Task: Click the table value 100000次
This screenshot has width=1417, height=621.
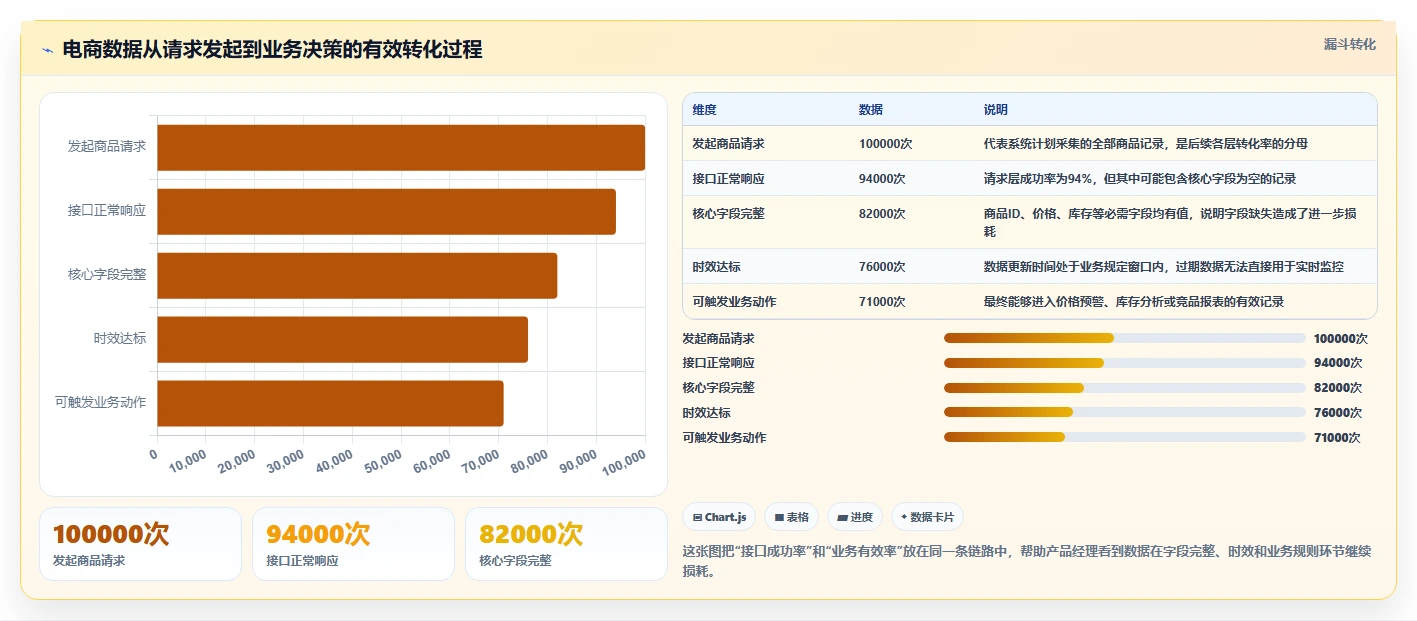Action: (x=885, y=144)
